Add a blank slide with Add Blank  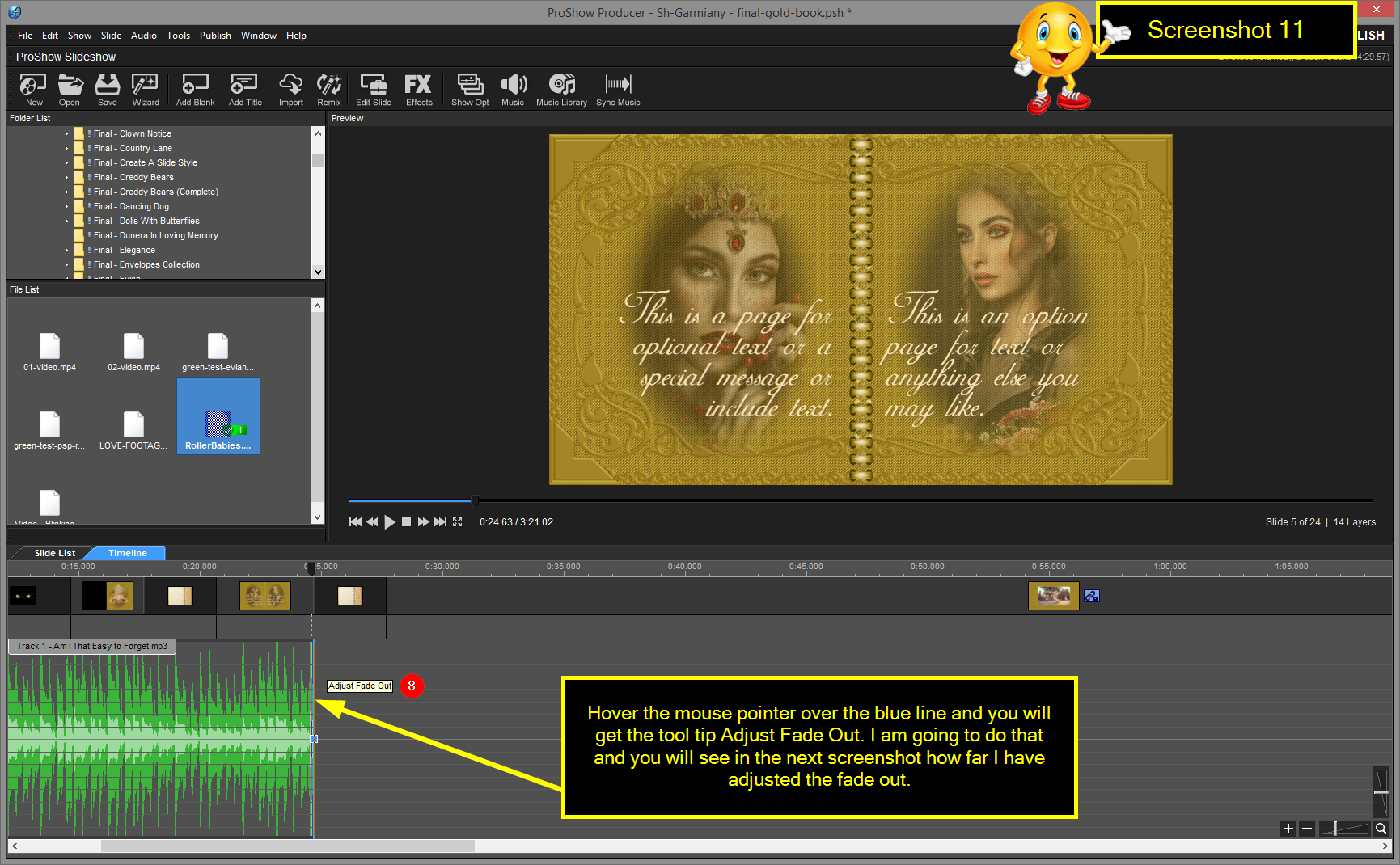196,89
